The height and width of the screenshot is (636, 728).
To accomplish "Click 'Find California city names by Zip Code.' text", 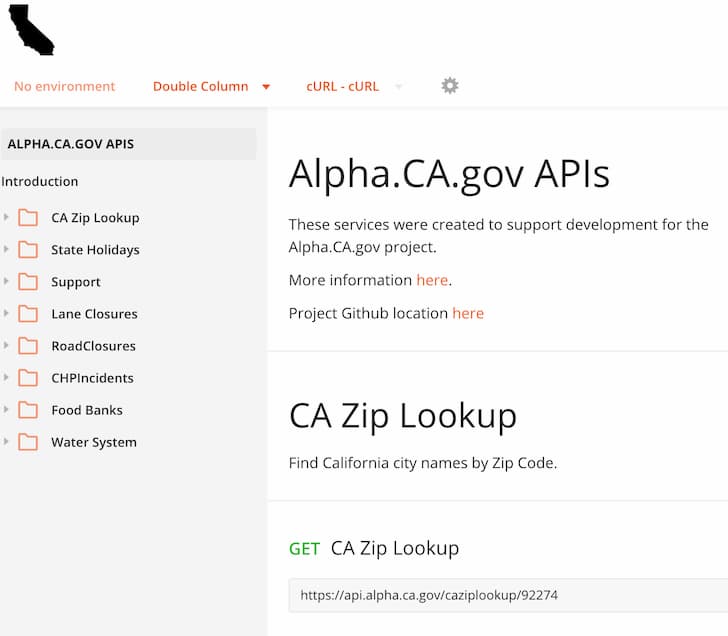I will point(422,463).
